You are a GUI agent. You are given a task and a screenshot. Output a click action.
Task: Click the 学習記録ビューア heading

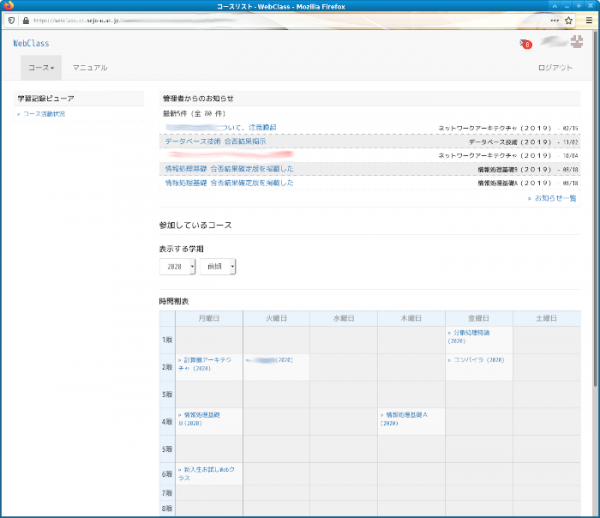click(46, 99)
